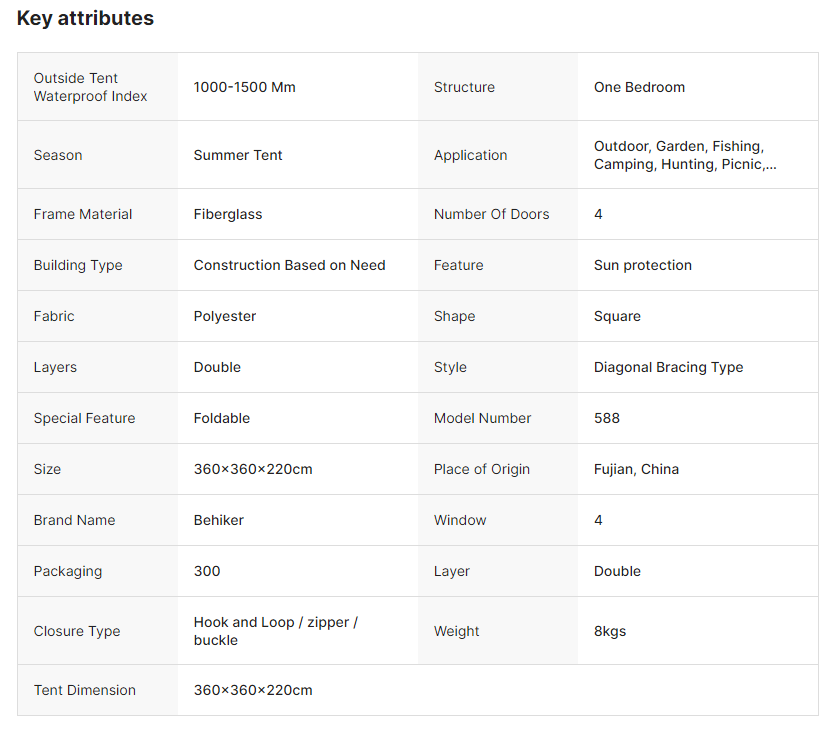Click the Key attributes heading

coord(85,18)
